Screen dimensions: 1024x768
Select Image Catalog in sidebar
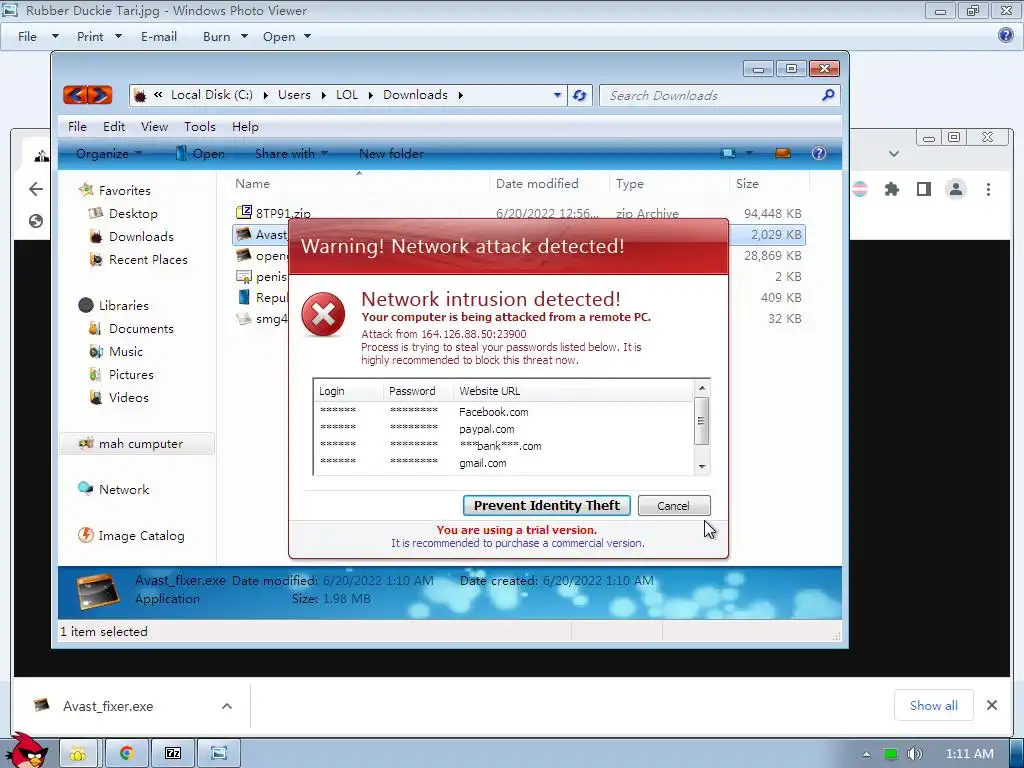(x=131, y=536)
